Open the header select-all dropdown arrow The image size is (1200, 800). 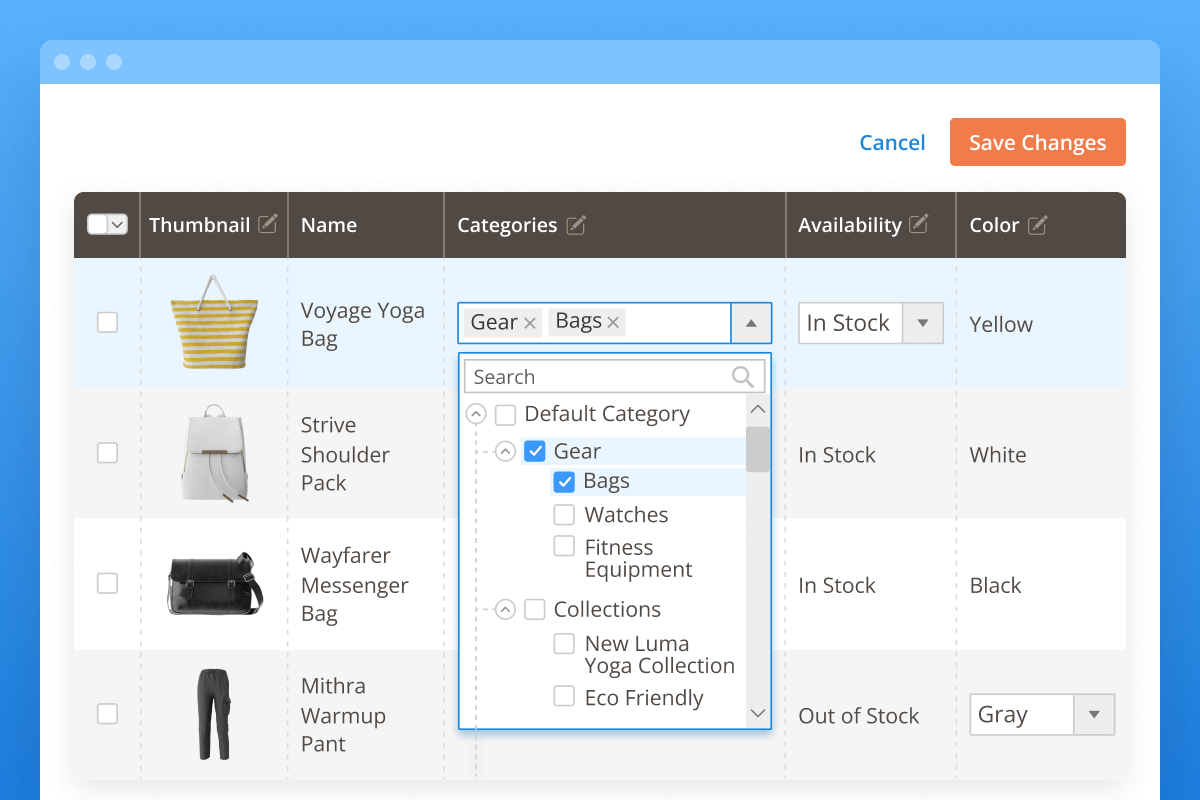[118, 224]
